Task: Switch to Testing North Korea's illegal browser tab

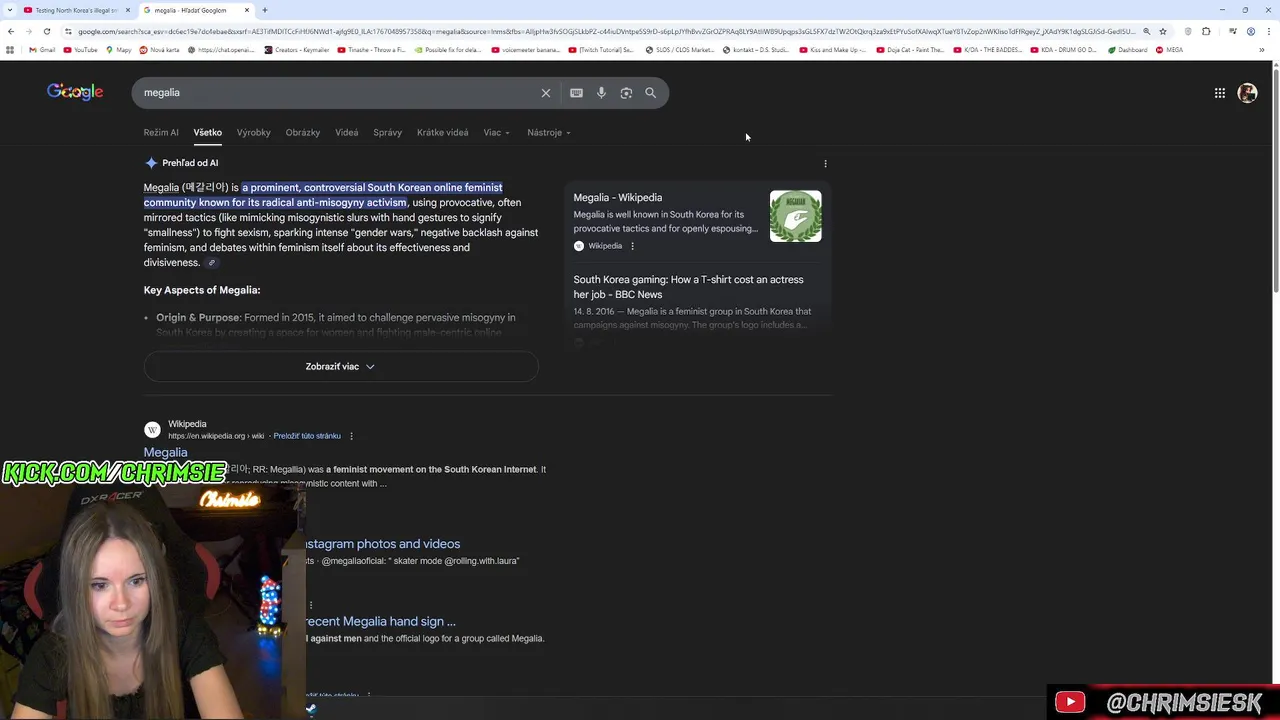Action: point(76,10)
